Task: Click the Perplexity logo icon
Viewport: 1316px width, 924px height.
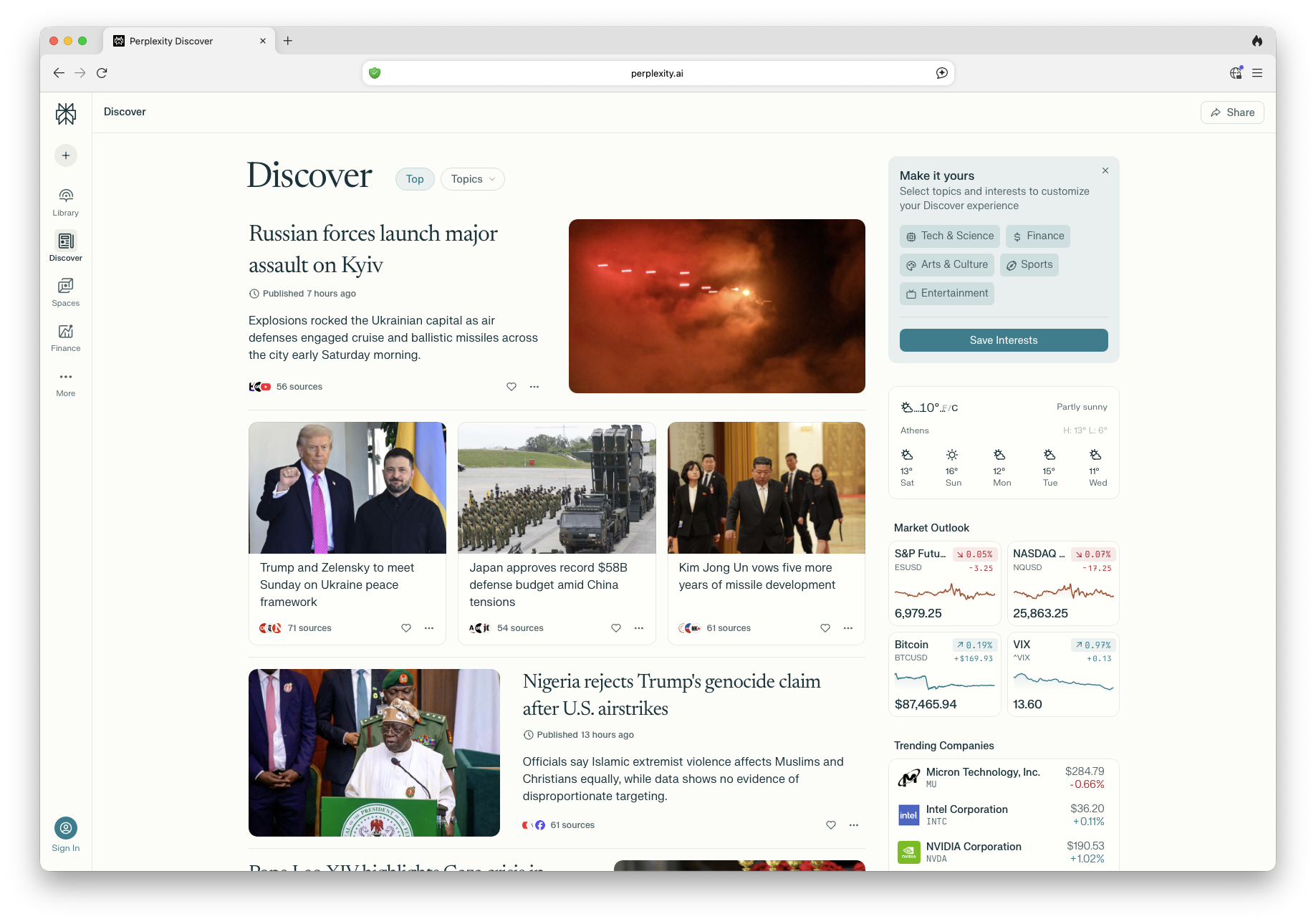Action: 66,114
